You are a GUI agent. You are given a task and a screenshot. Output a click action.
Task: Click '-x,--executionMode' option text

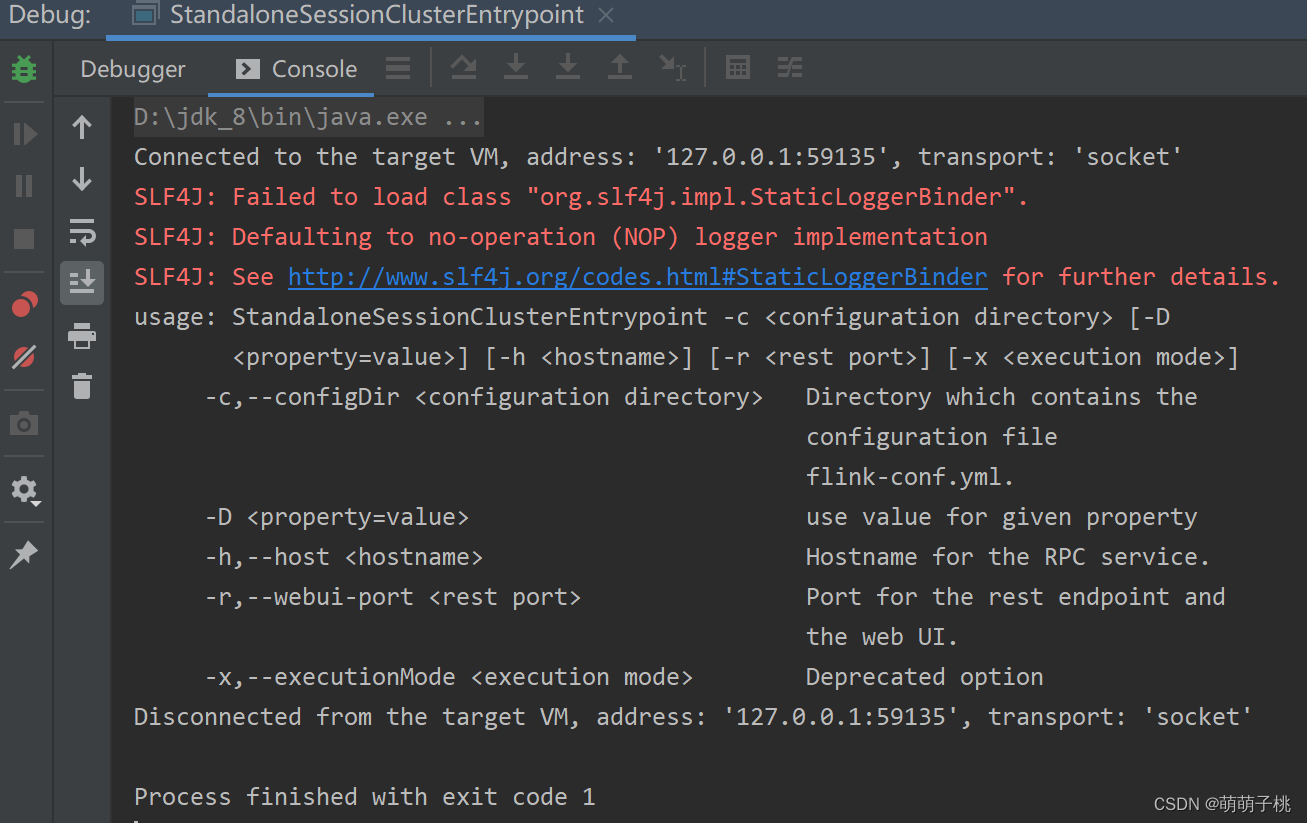449,677
